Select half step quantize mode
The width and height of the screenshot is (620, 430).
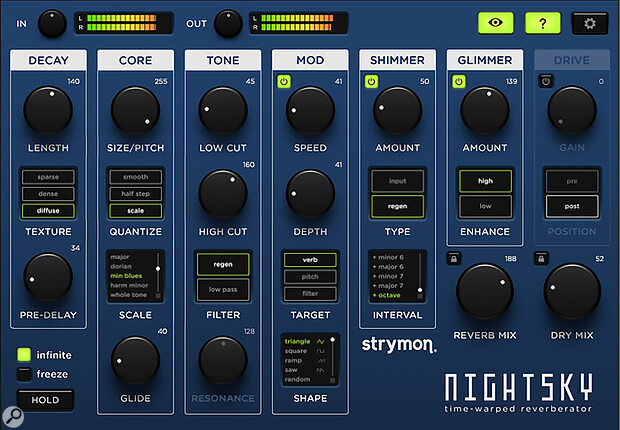point(136,194)
